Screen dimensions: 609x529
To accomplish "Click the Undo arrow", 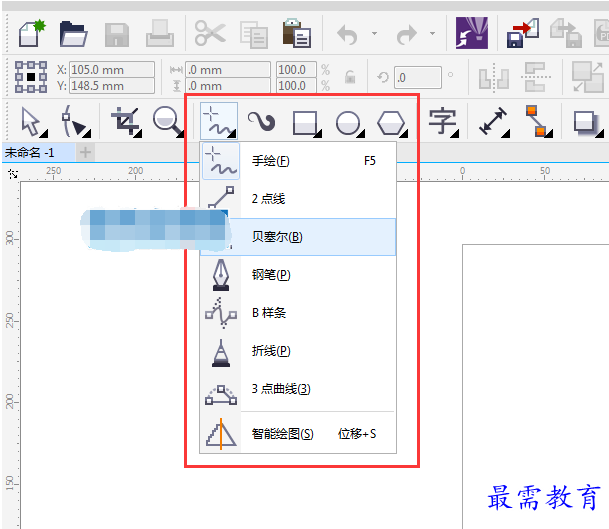I will pos(347,35).
